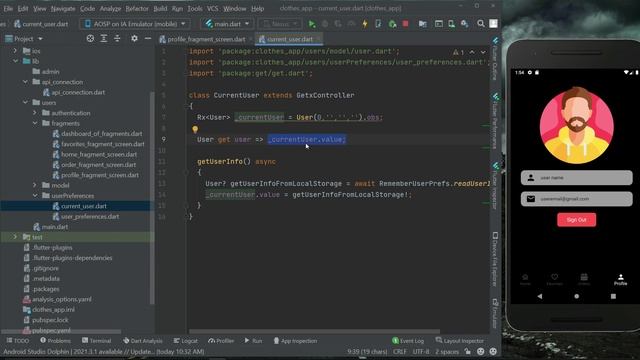Tap emulator Android home button
The width and height of the screenshot is (640, 360).
pos(576,296)
